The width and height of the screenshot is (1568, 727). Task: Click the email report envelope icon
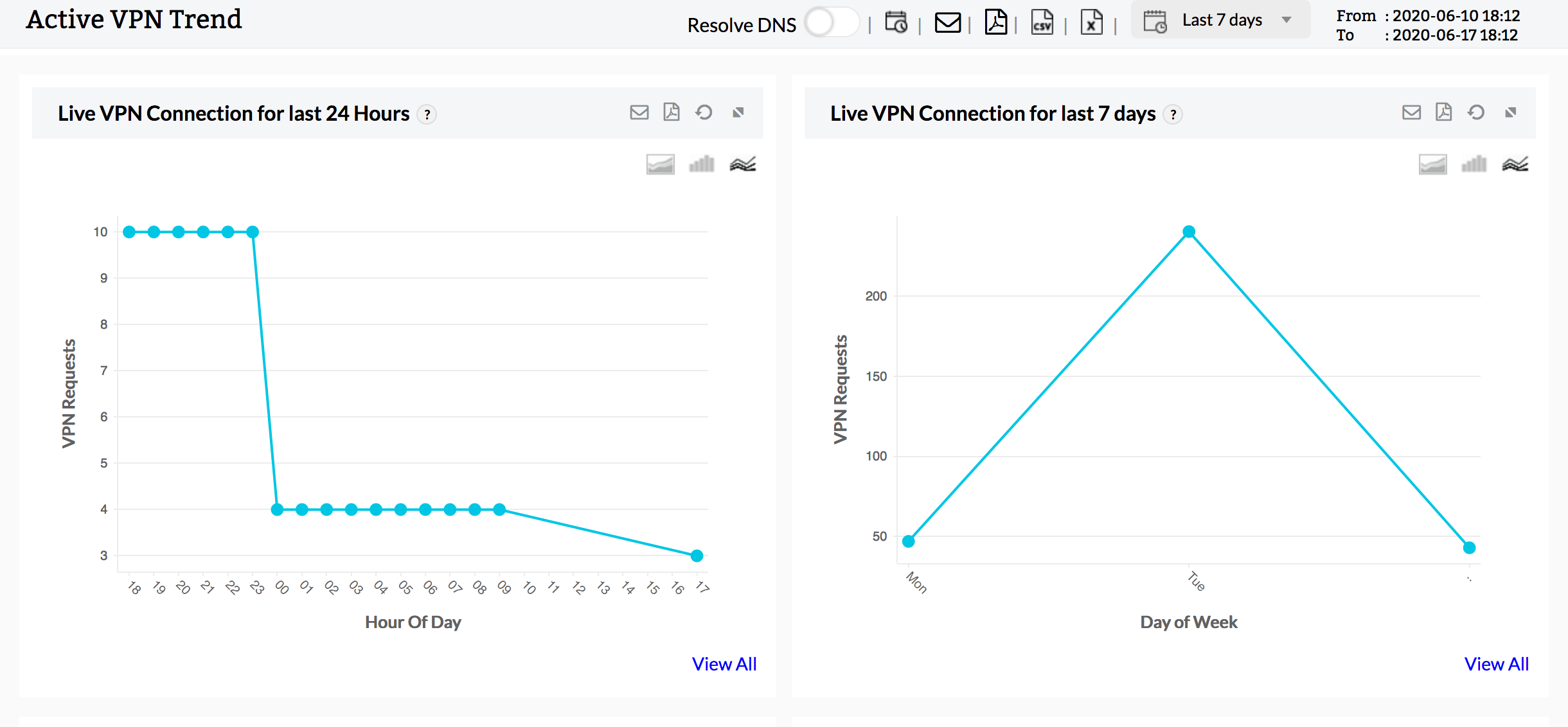click(947, 23)
